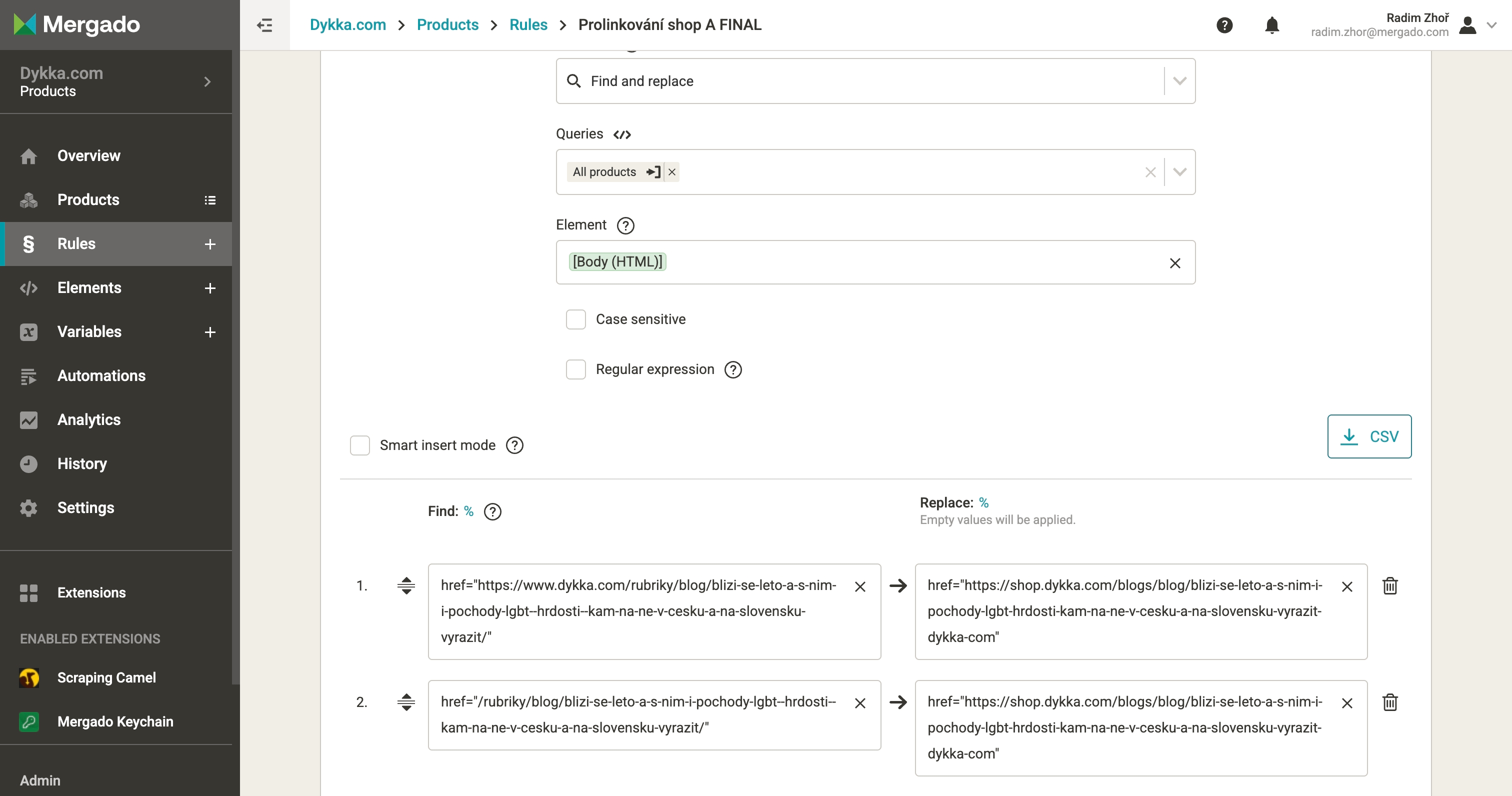
Task: Click the drag handle icon of row 2
Action: (405, 702)
